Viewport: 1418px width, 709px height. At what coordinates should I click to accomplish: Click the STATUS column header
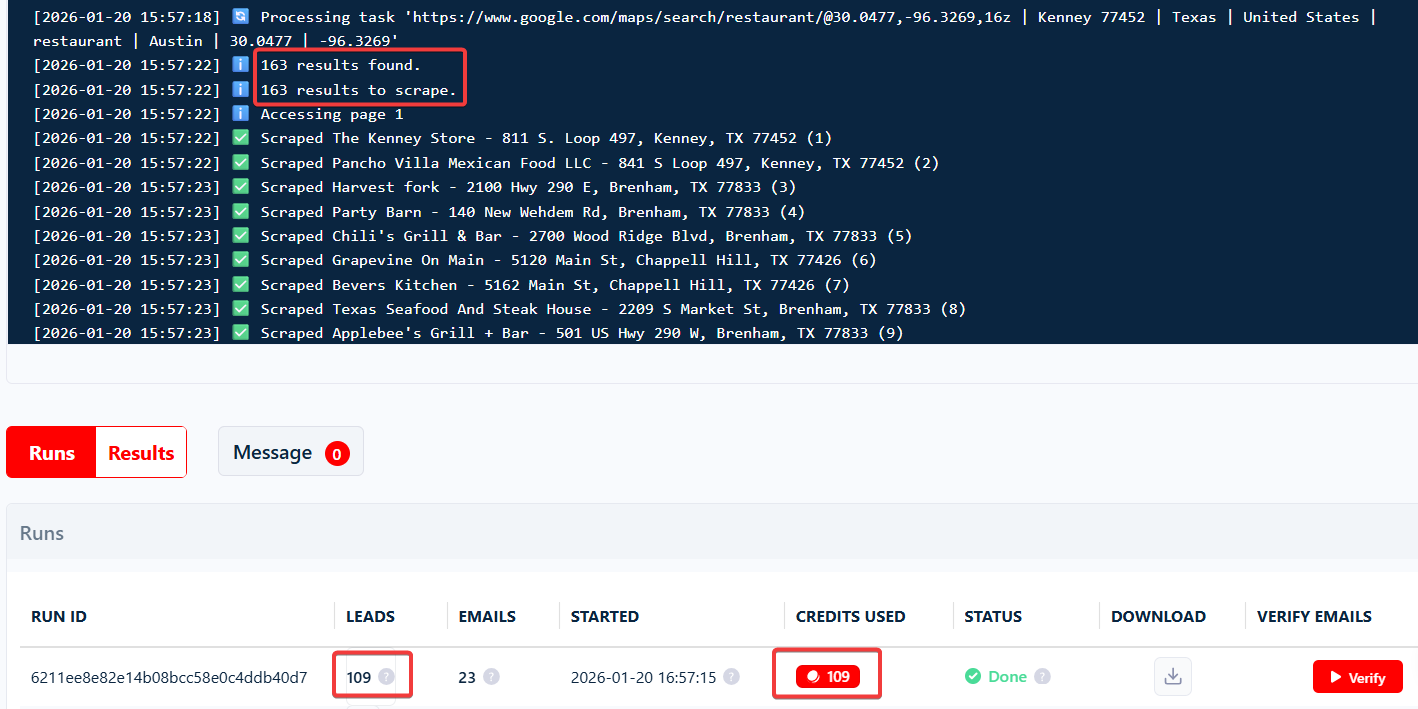pyautogui.click(x=993, y=617)
